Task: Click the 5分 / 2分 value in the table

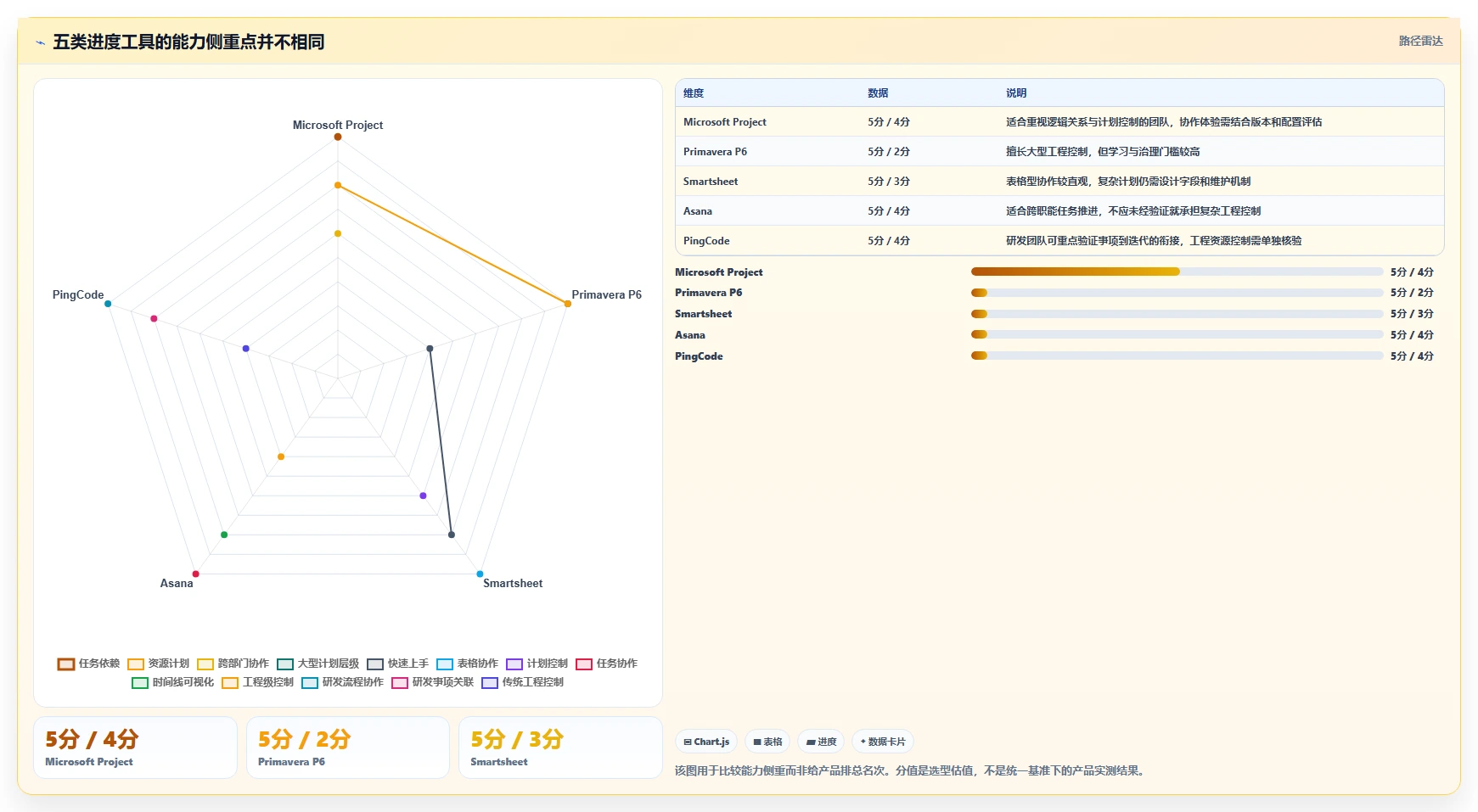Action: [x=889, y=152]
